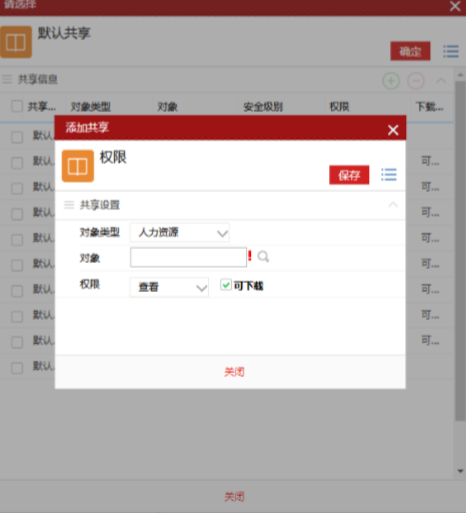Viewport: 466px width, 513px height.
Task: Check the second 默认 row checkbox
Action: pyautogui.click(x=17, y=163)
